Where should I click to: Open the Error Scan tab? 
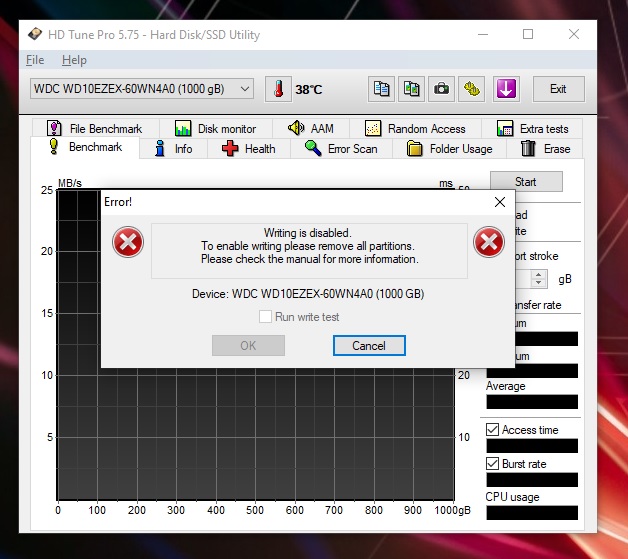tap(341, 149)
